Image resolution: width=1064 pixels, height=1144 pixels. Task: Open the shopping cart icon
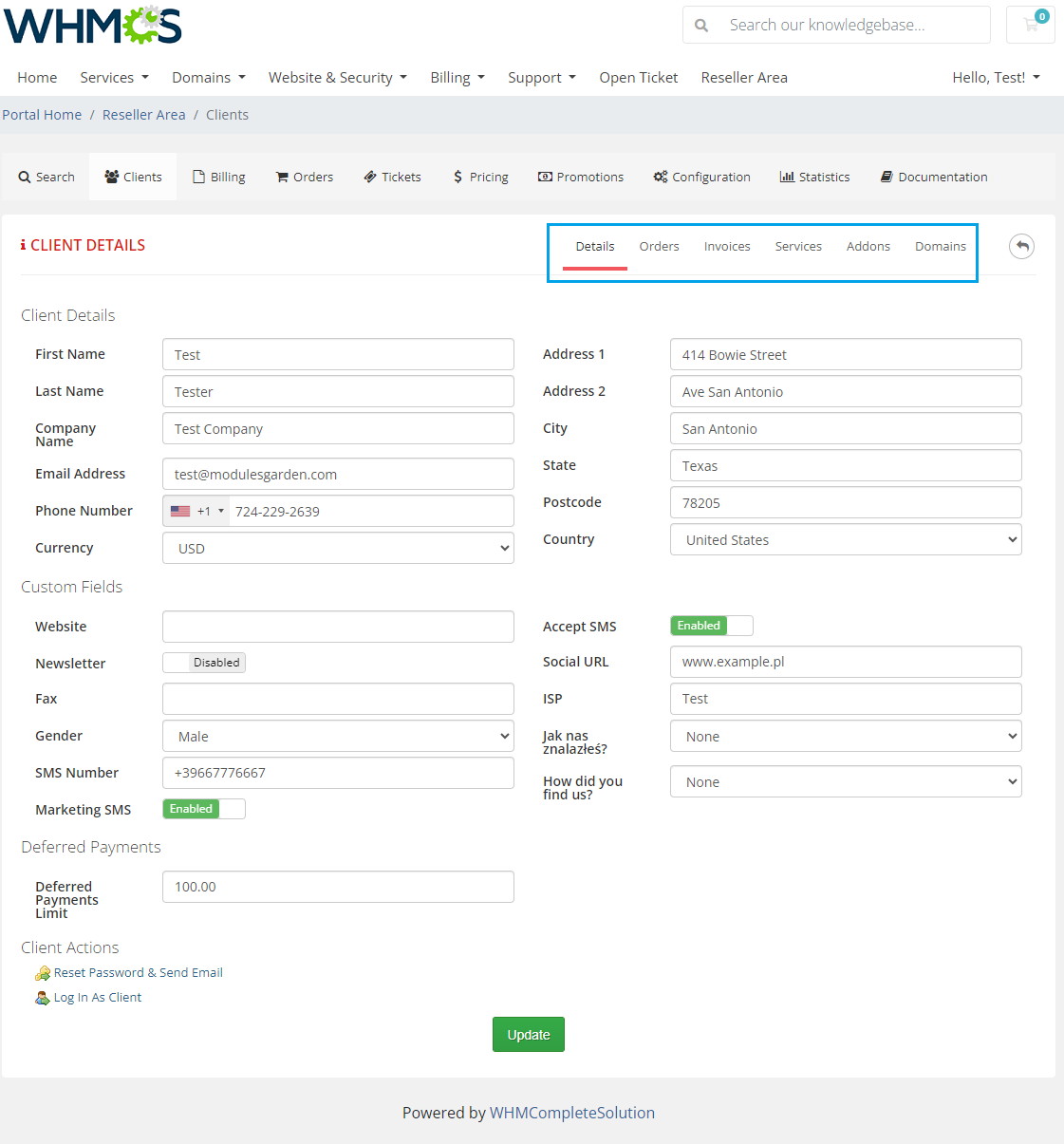(x=1031, y=25)
